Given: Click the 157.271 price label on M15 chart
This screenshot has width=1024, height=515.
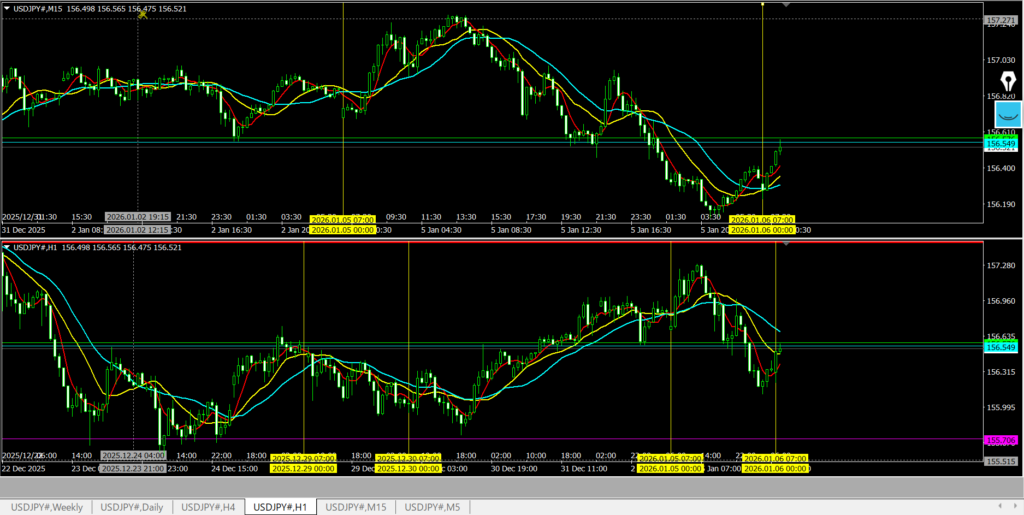Looking at the screenshot, I should coord(1001,20).
